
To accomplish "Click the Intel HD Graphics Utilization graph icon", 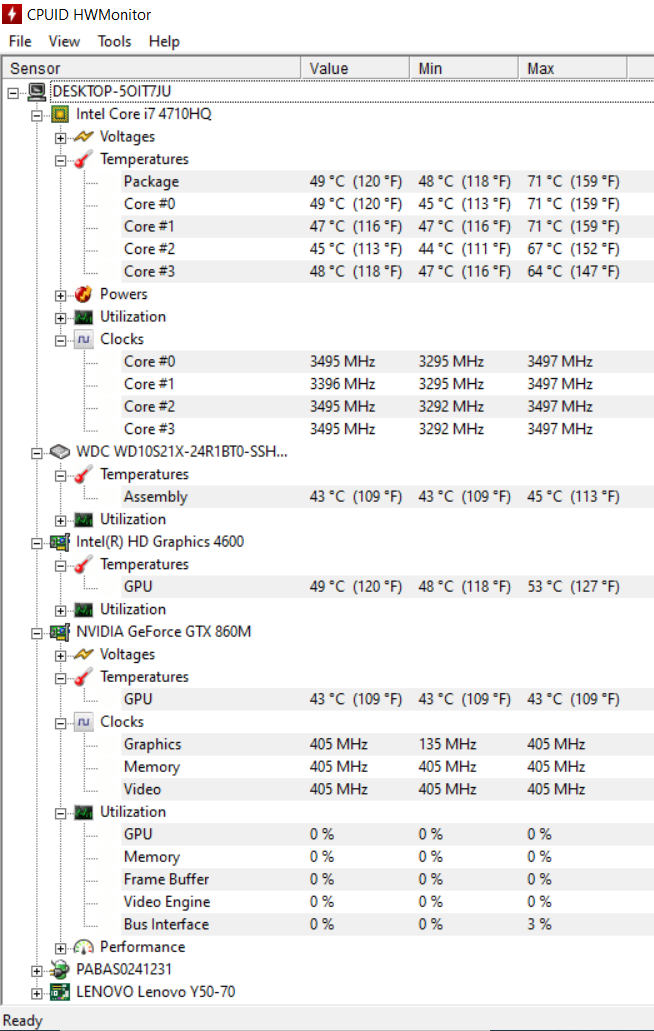I will point(83,610).
